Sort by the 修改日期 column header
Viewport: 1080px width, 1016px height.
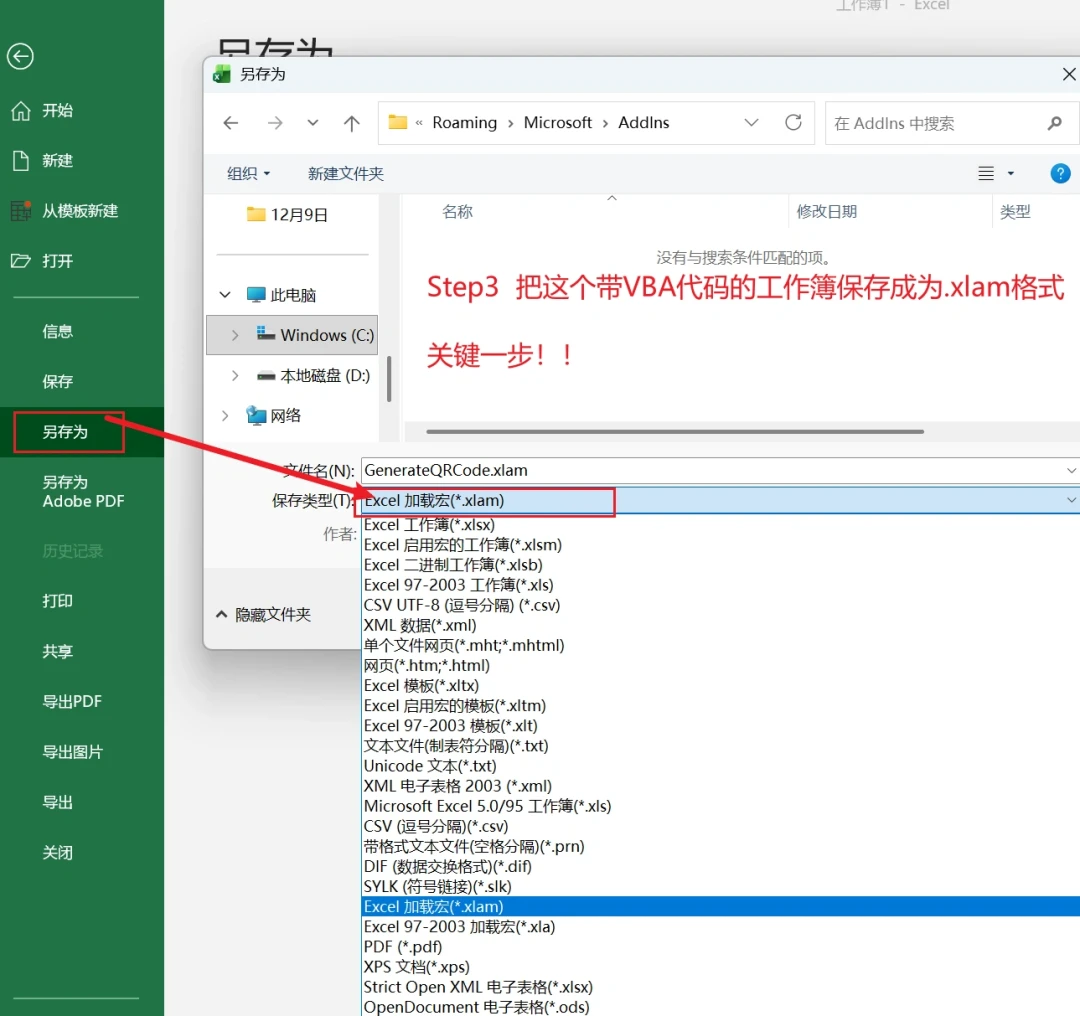pos(827,211)
